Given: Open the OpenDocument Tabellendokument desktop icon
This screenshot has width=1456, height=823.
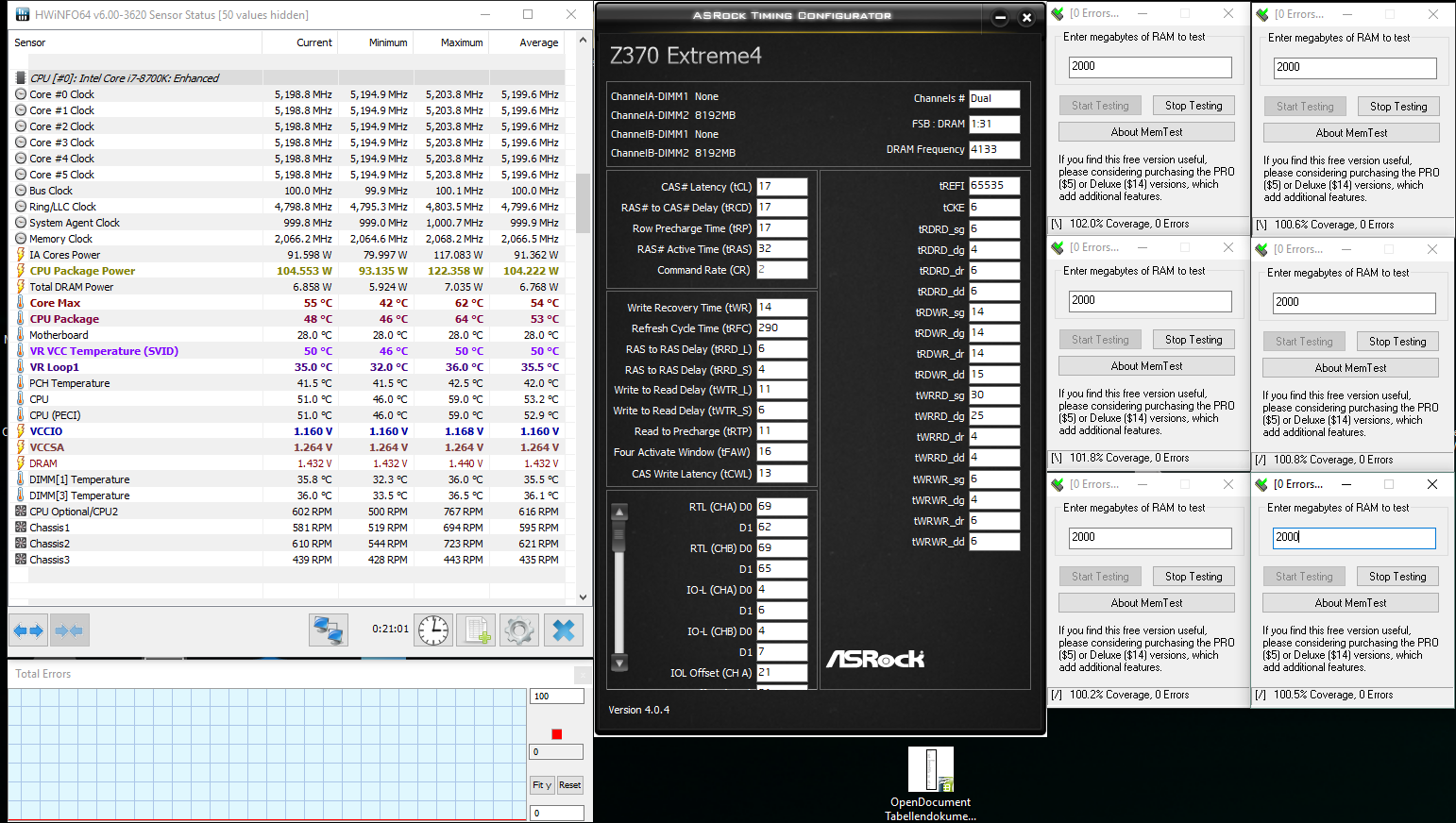Looking at the screenshot, I should 930,783.
